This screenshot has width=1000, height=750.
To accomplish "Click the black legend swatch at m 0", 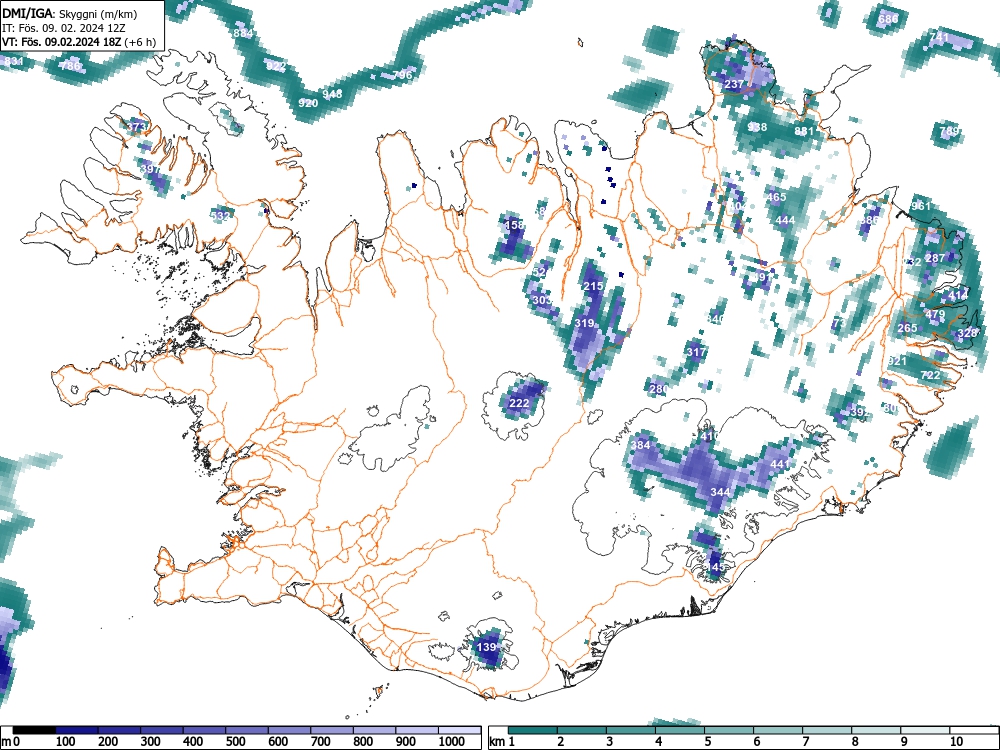I will point(34,730).
